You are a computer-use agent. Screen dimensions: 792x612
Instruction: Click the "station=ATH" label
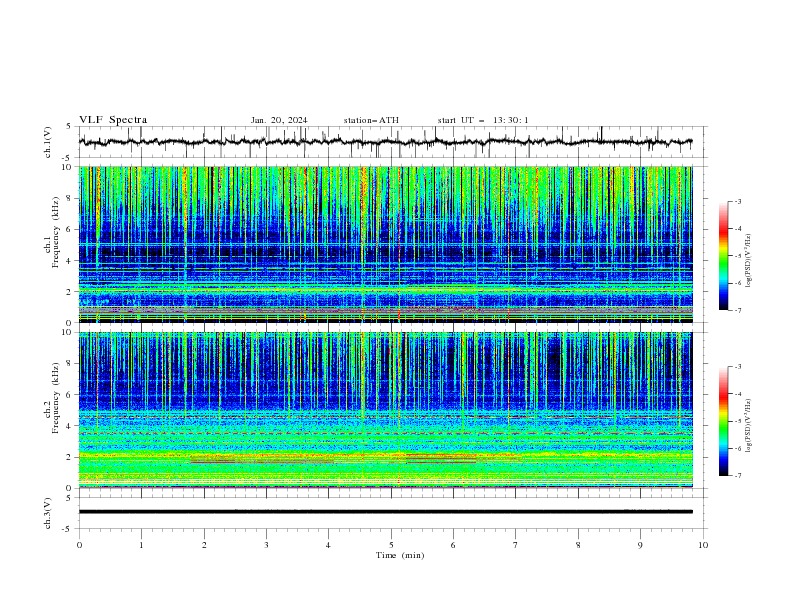[x=371, y=120]
